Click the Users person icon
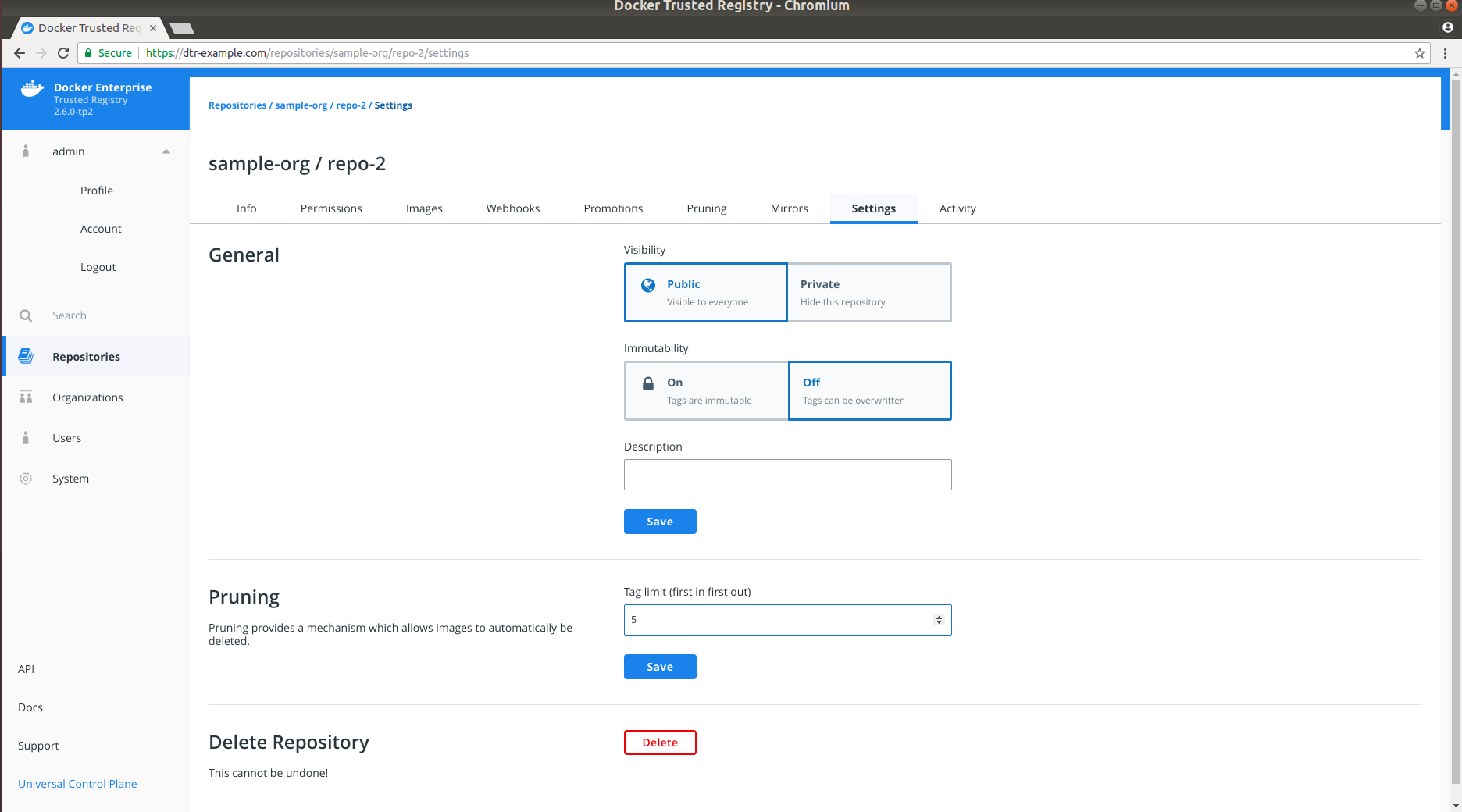 tap(26, 438)
